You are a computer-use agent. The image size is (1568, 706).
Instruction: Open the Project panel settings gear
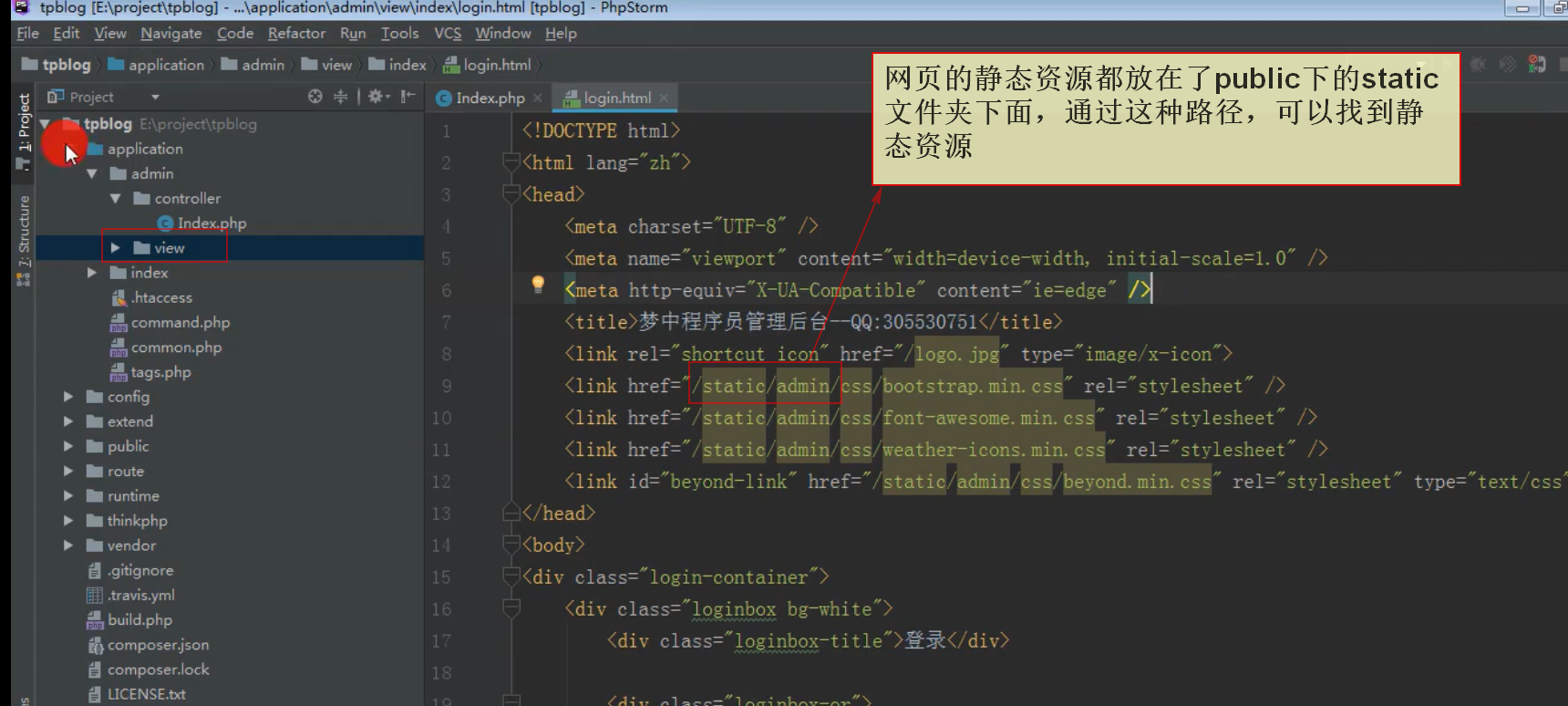point(378,96)
